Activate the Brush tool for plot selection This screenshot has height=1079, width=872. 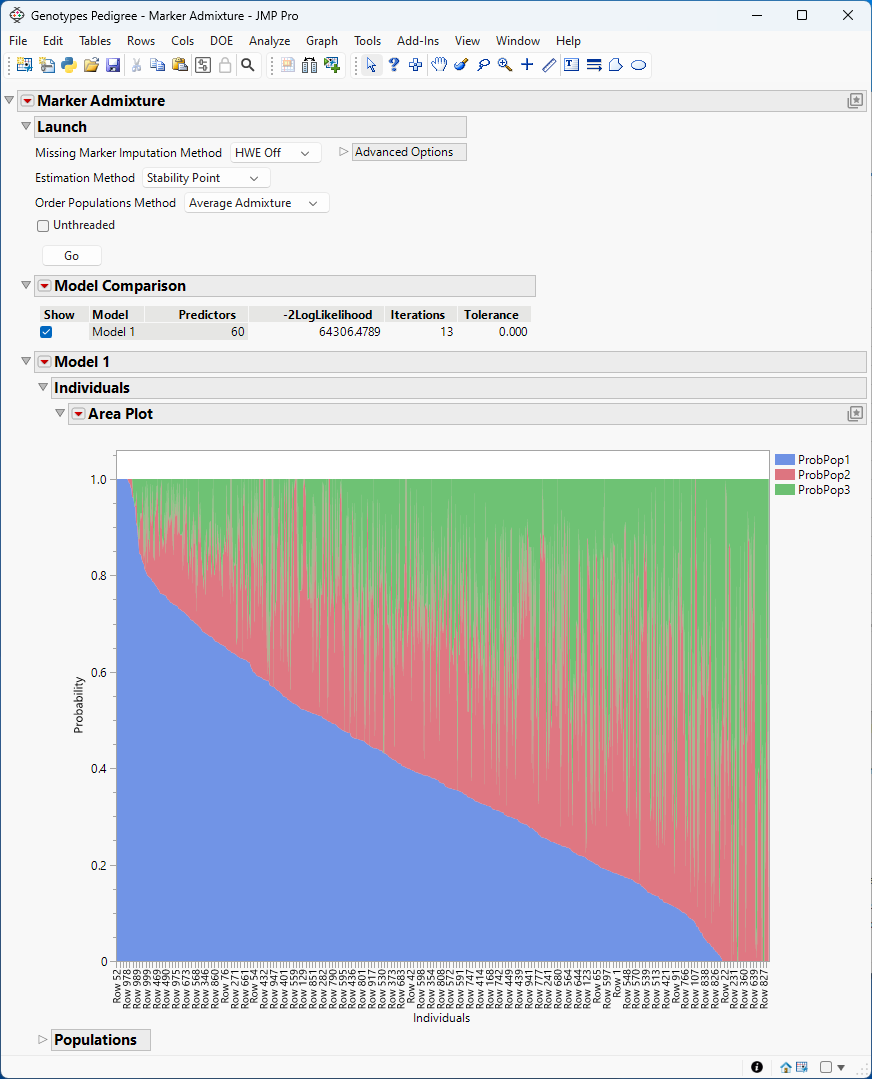(x=460, y=64)
